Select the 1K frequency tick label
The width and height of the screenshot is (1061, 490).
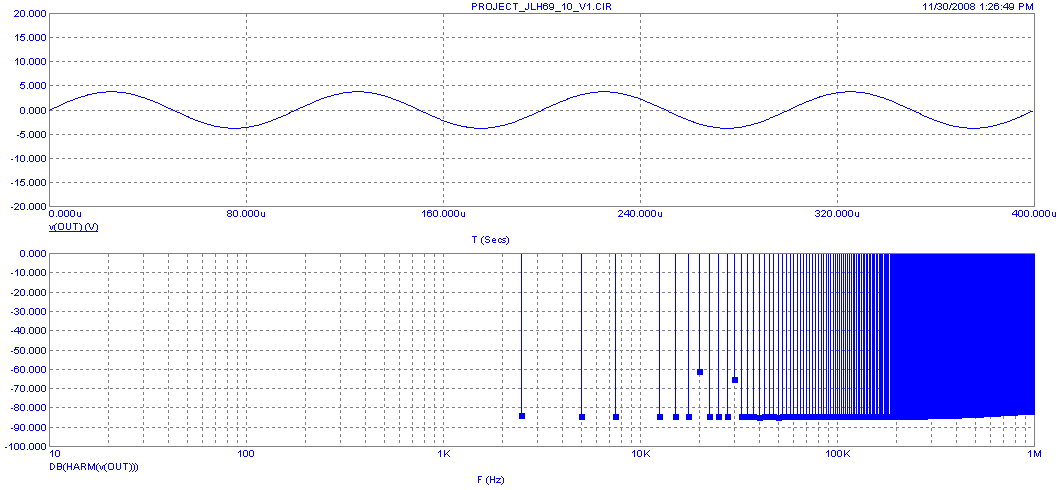(x=443, y=454)
